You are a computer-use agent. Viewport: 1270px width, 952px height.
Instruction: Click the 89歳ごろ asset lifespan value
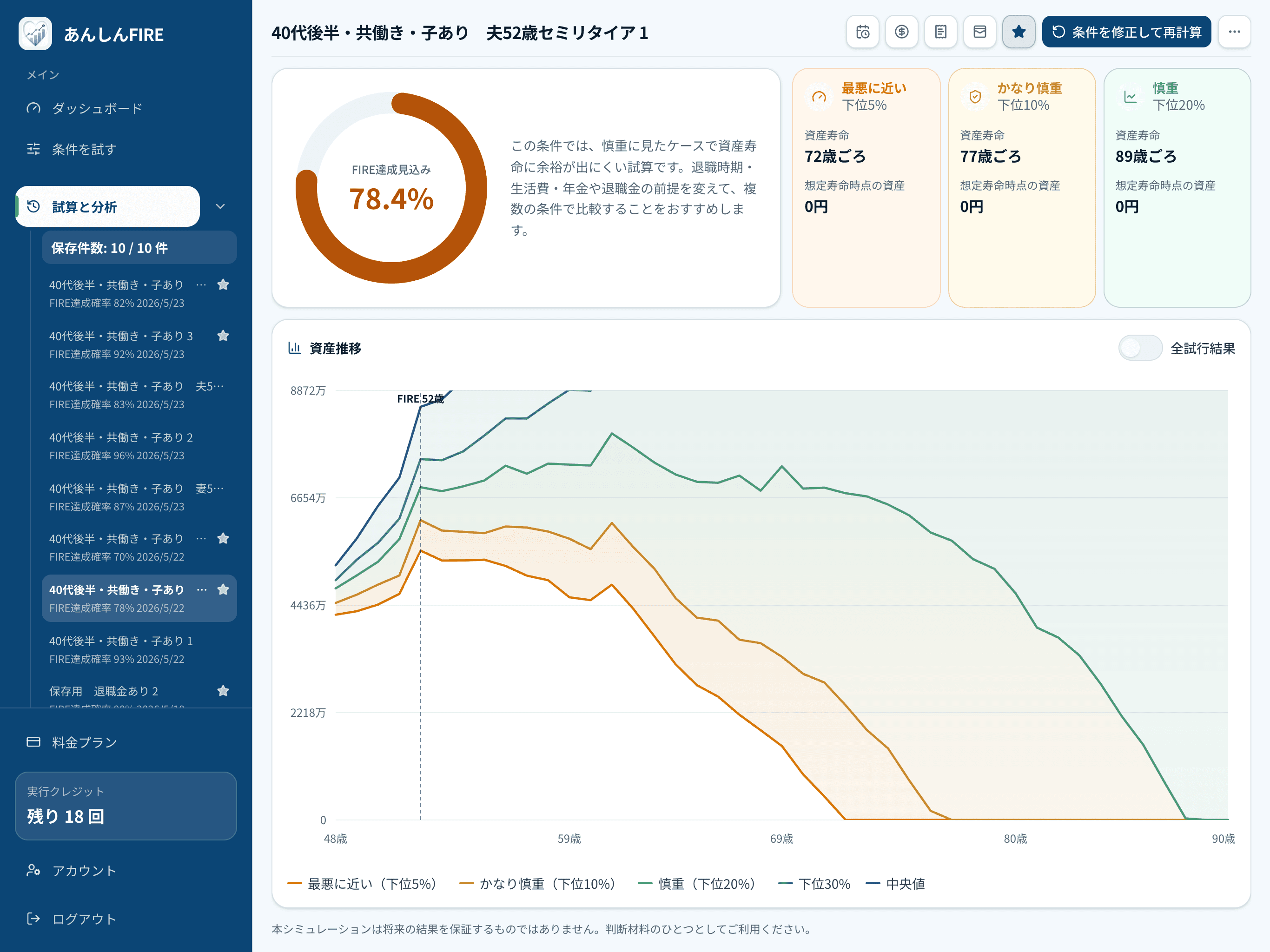pyautogui.click(x=1145, y=156)
